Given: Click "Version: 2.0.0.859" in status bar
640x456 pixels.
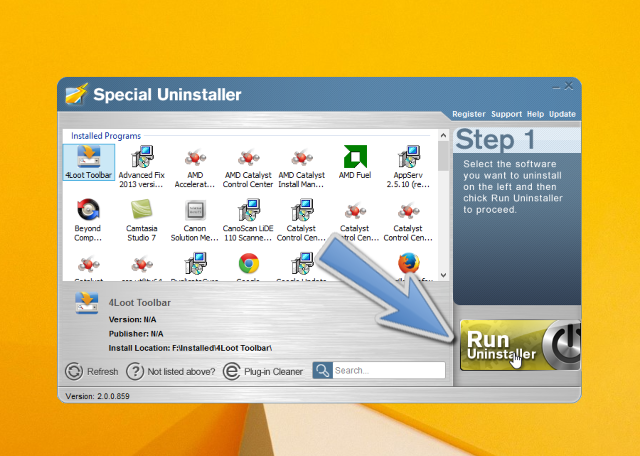Looking at the screenshot, I should tap(98, 396).
